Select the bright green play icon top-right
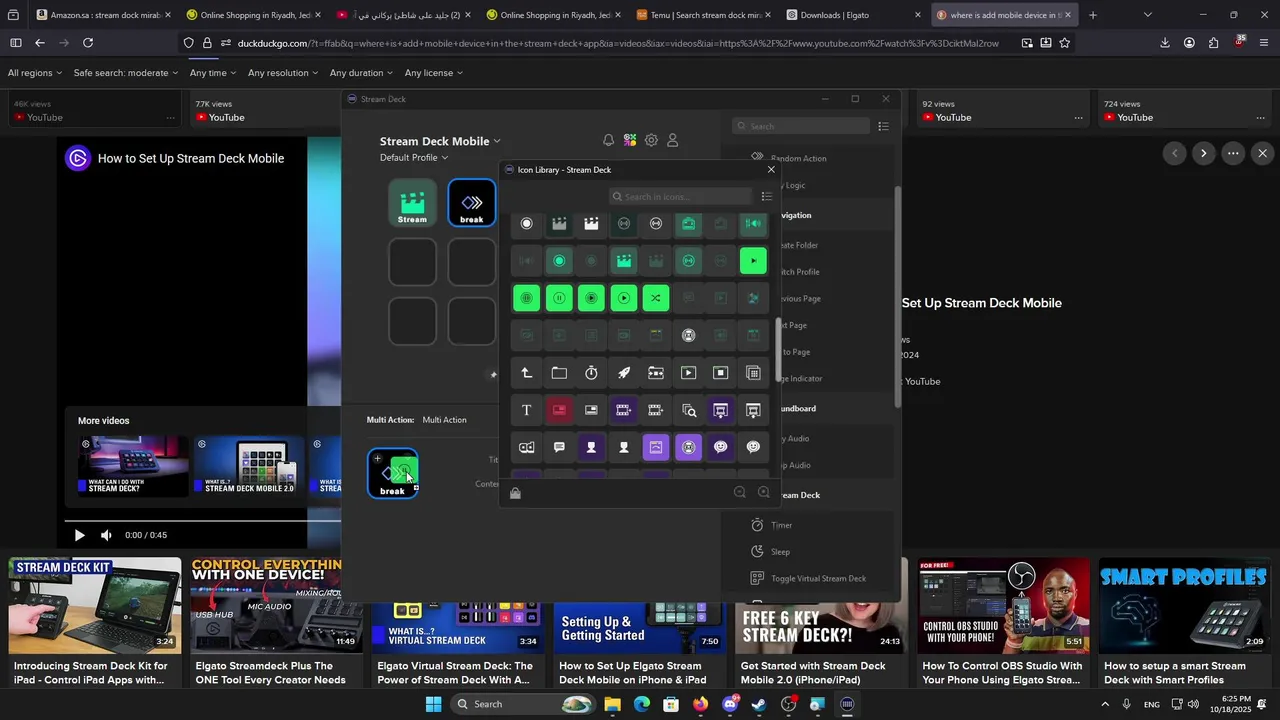Viewport: 1280px width, 720px height. [x=753, y=261]
